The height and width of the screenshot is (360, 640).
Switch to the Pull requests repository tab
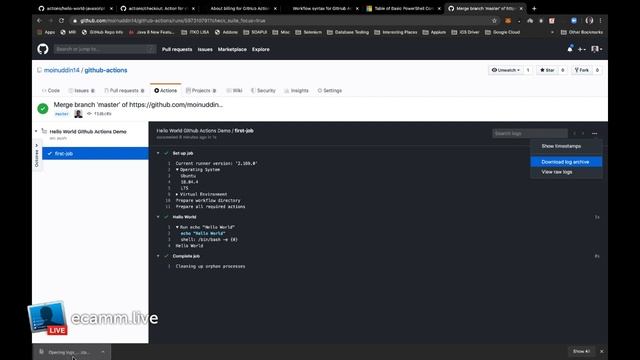tap(124, 91)
